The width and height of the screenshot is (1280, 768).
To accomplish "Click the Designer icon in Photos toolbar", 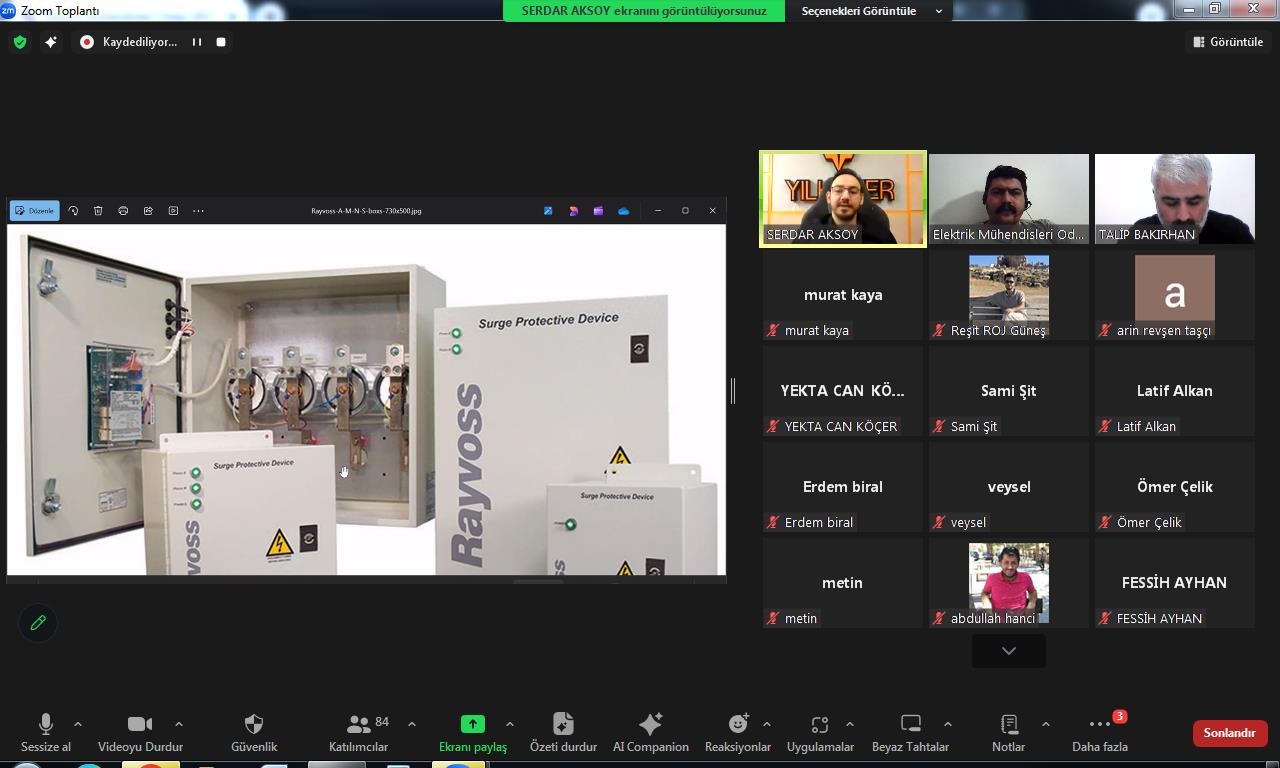I will [x=573, y=211].
